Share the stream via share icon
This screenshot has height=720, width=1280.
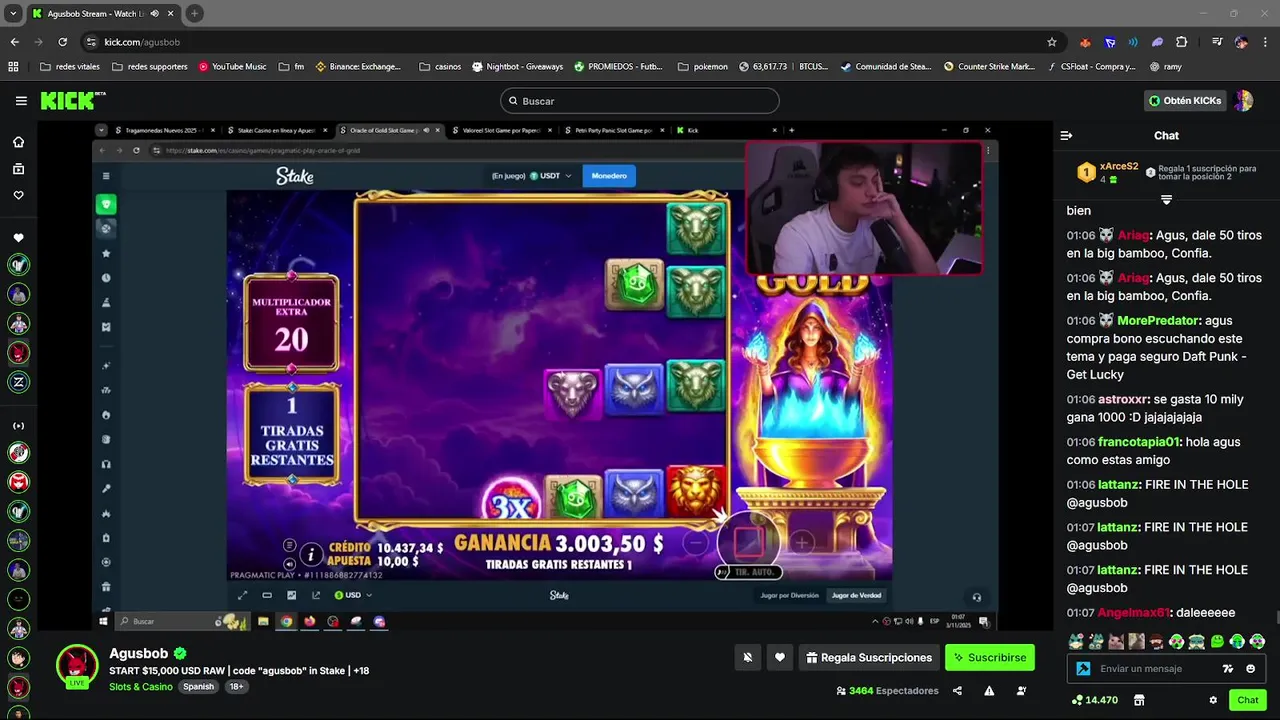coord(957,691)
